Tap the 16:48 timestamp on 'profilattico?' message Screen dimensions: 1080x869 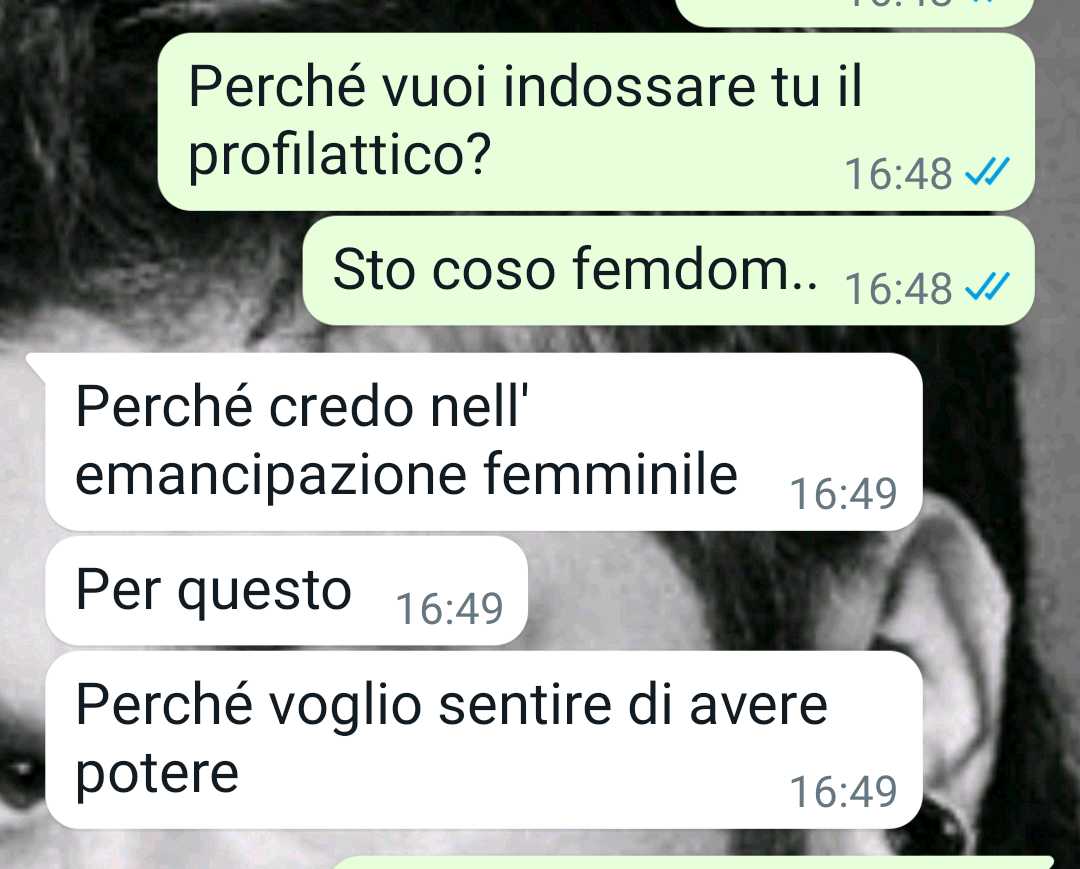click(899, 174)
